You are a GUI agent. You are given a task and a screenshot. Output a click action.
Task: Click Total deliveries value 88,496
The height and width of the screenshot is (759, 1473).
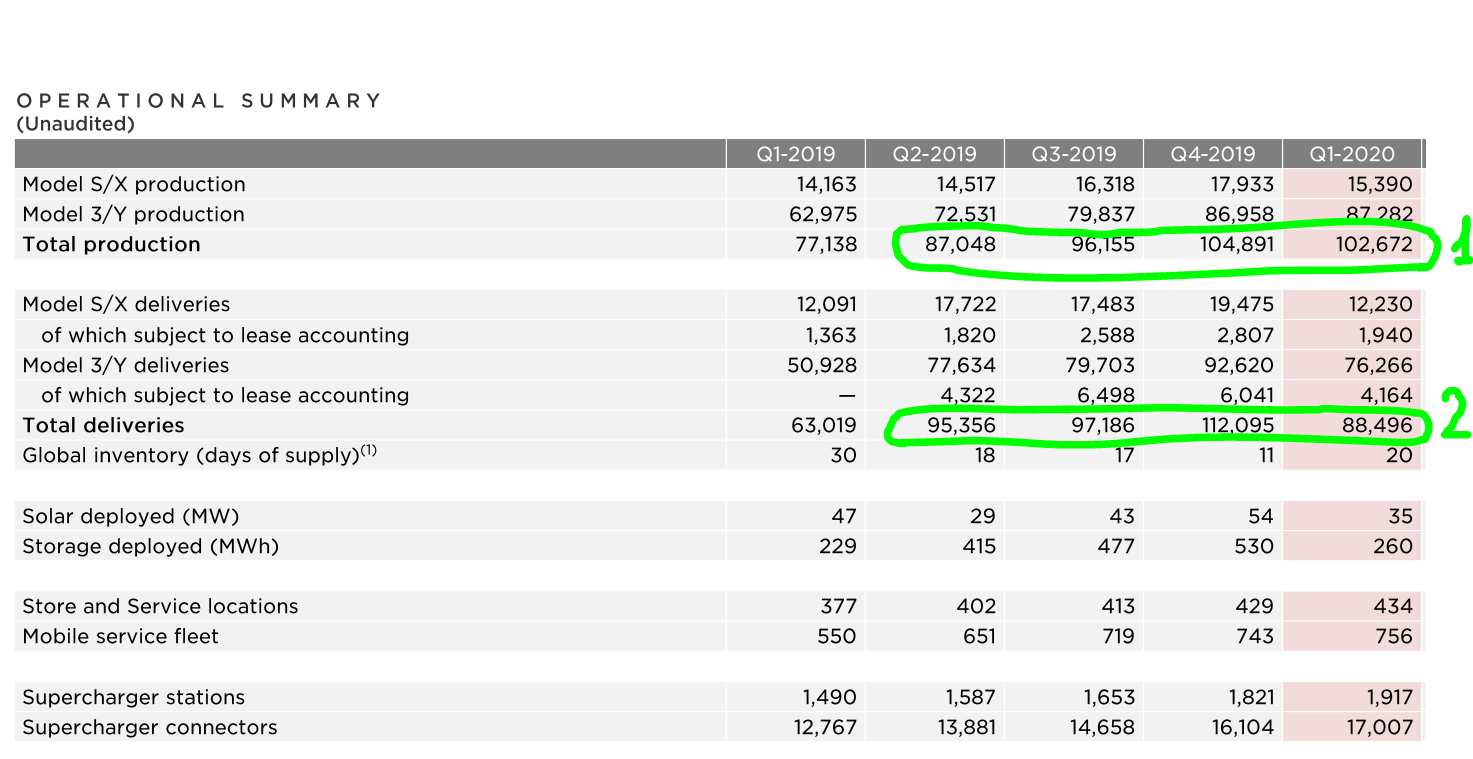coord(1379,425)
